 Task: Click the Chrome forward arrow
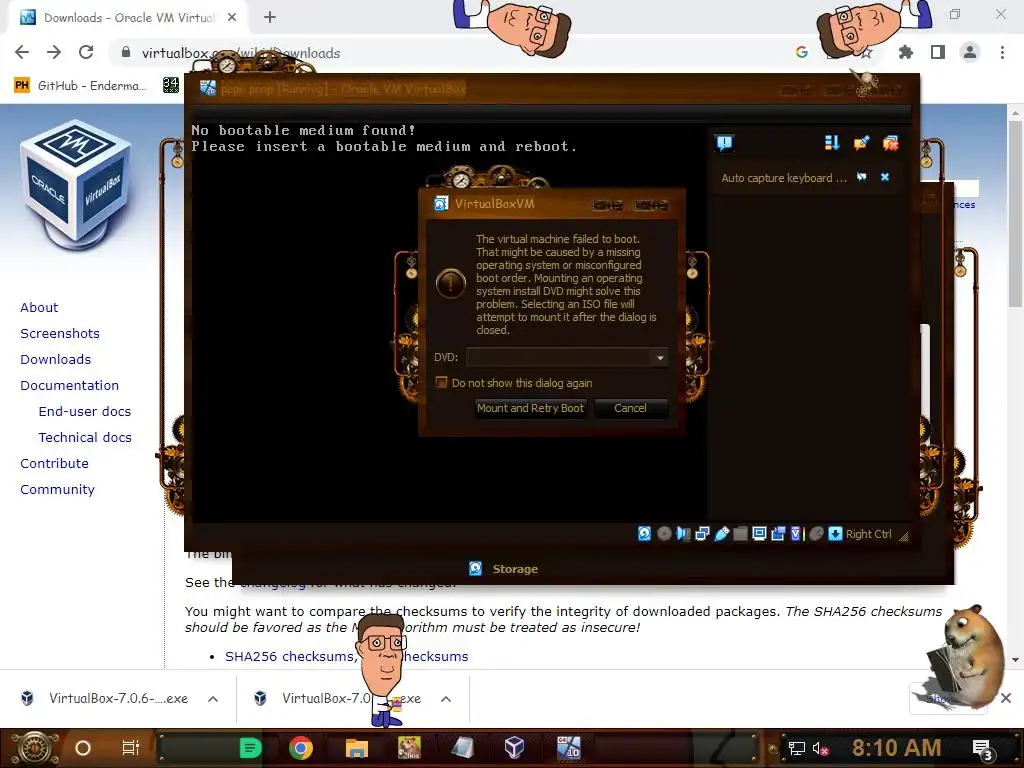(54, 52)
